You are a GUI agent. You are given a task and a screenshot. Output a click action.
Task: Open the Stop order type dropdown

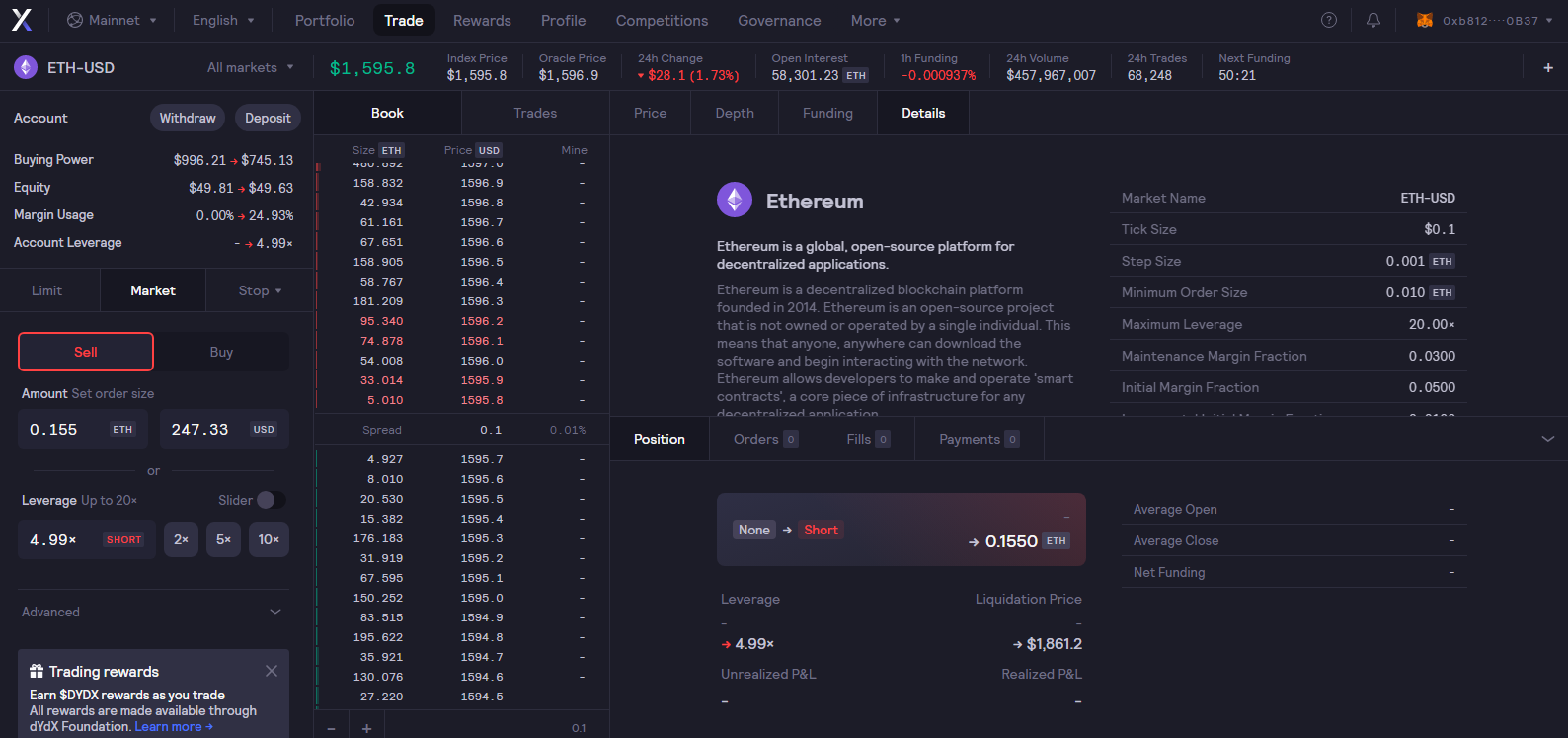tap(261, 290)
